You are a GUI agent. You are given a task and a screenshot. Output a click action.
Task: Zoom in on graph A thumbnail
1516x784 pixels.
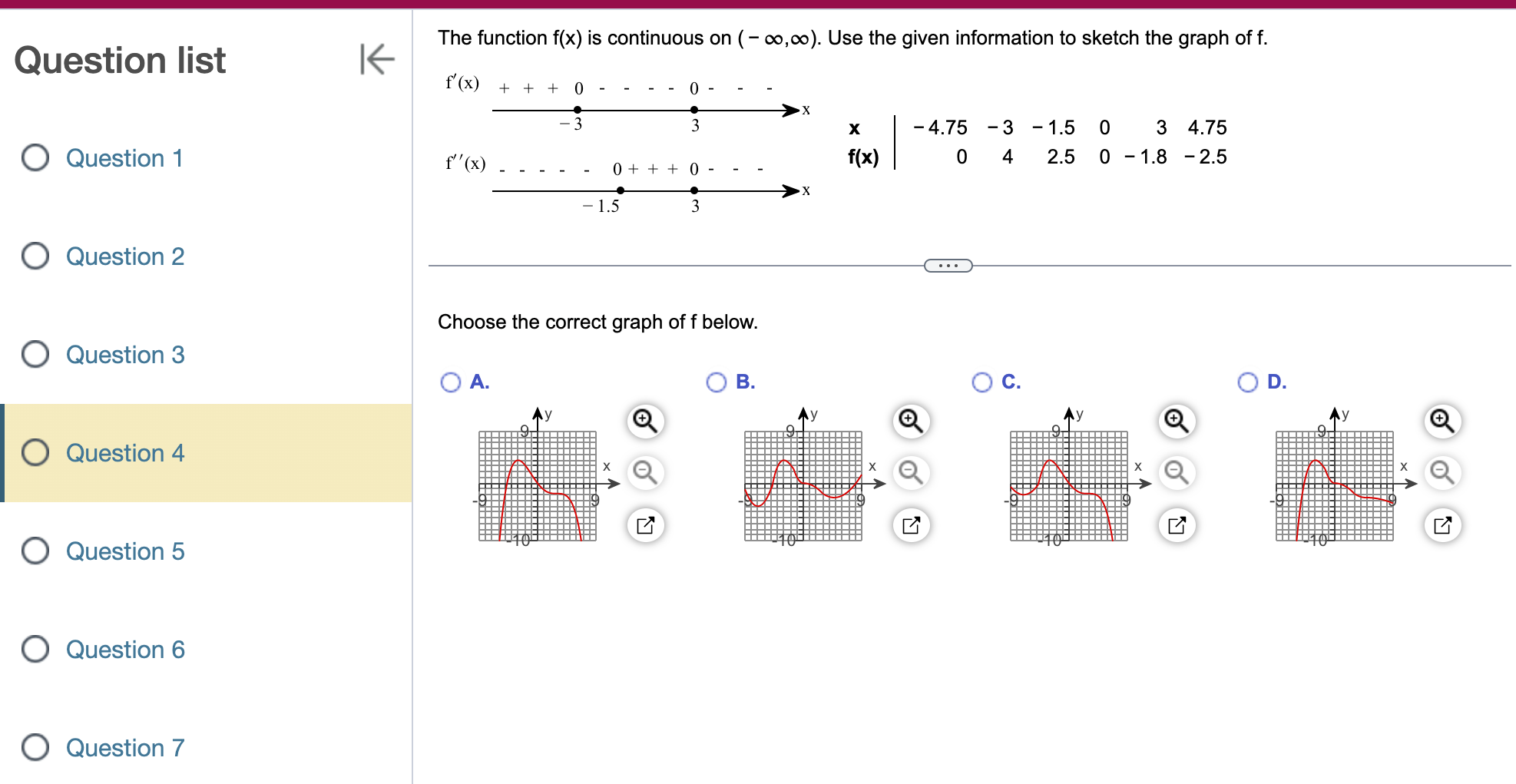pyautogui.click(x=644, y=421)
